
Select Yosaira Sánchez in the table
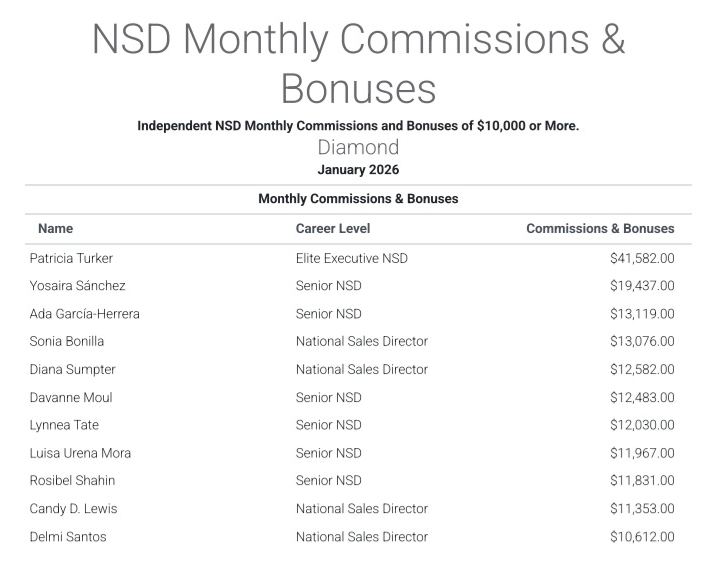click(77, 286)
